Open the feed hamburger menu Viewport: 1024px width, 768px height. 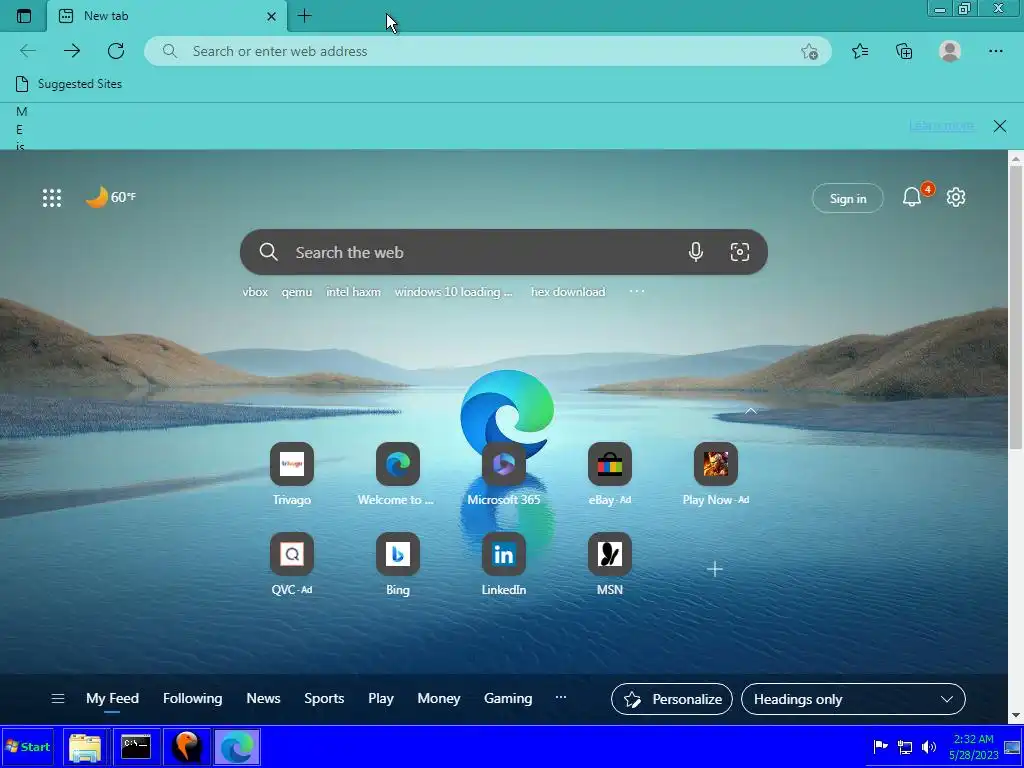pyautogui.click(x=57, y=699)
